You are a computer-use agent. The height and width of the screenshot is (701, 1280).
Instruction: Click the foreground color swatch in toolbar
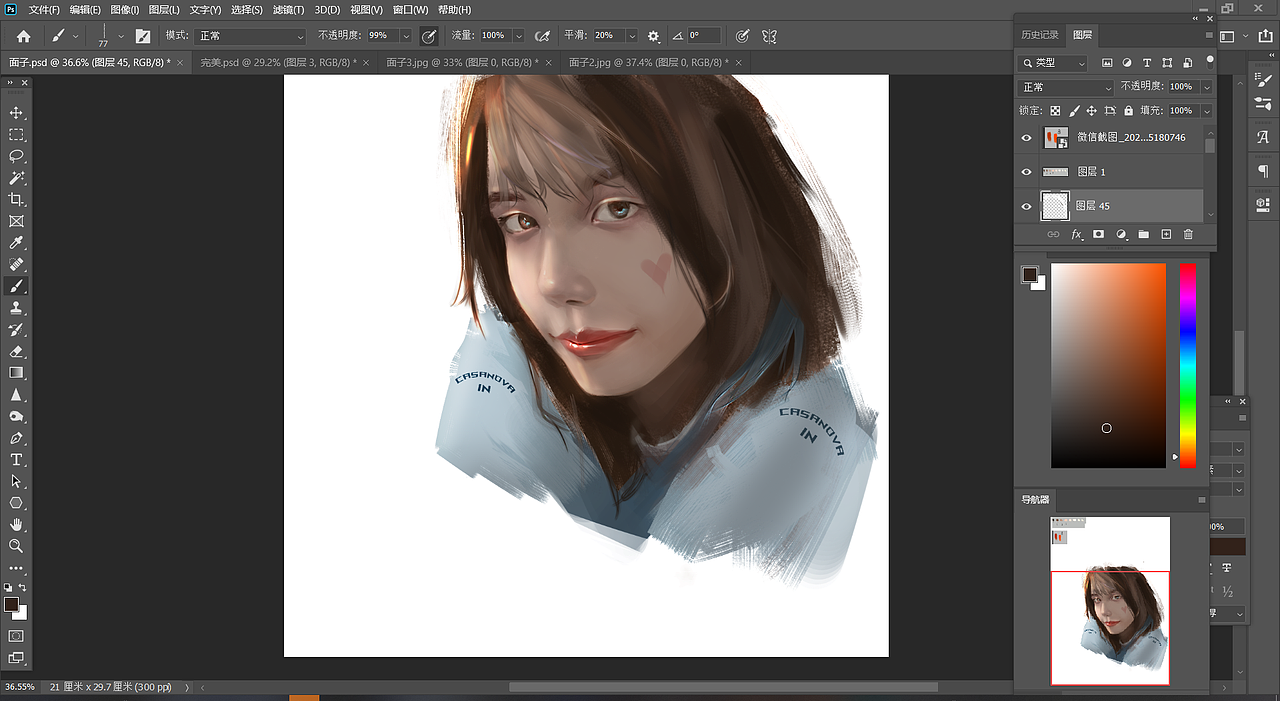(11, 604)
